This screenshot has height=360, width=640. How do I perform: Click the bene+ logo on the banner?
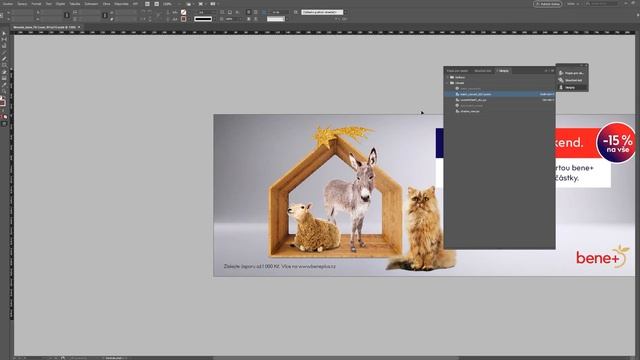(x=602, y=257)
